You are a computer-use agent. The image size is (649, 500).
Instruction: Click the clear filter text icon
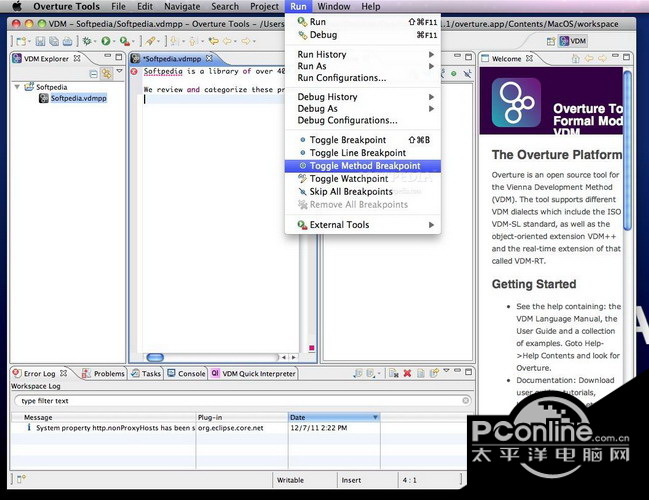[466, 400]
